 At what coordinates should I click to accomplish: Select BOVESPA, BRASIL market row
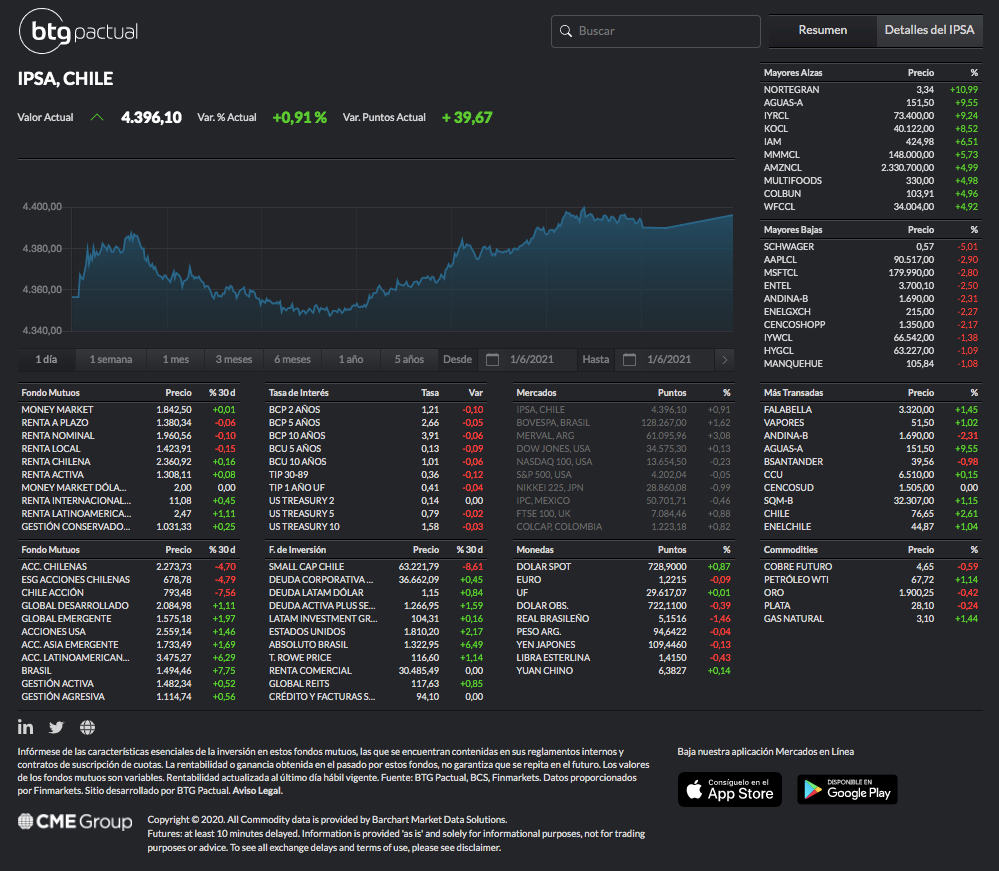[x=624, y=422]
